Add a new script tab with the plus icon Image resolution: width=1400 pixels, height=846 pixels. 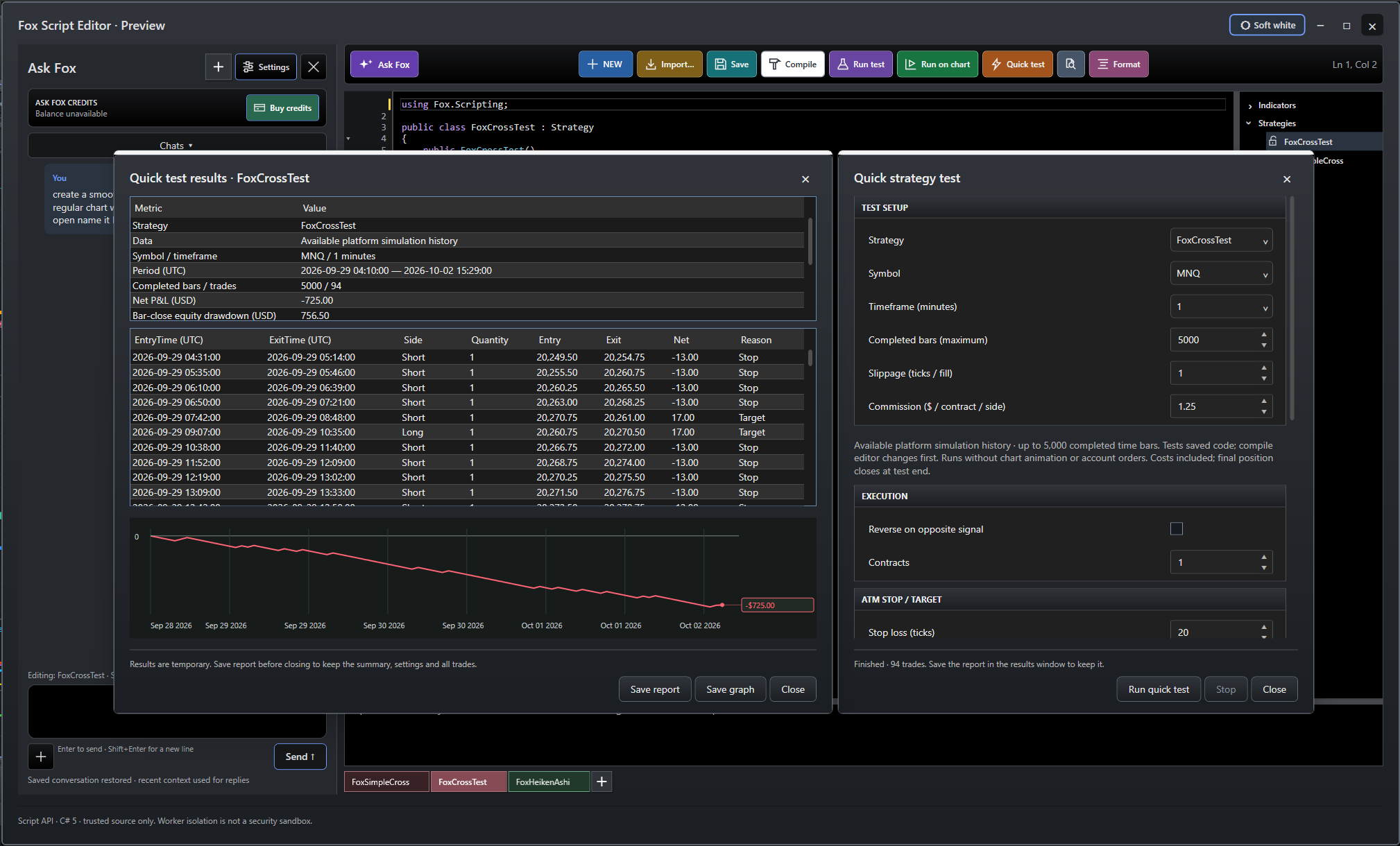click(x=602, y=782)
